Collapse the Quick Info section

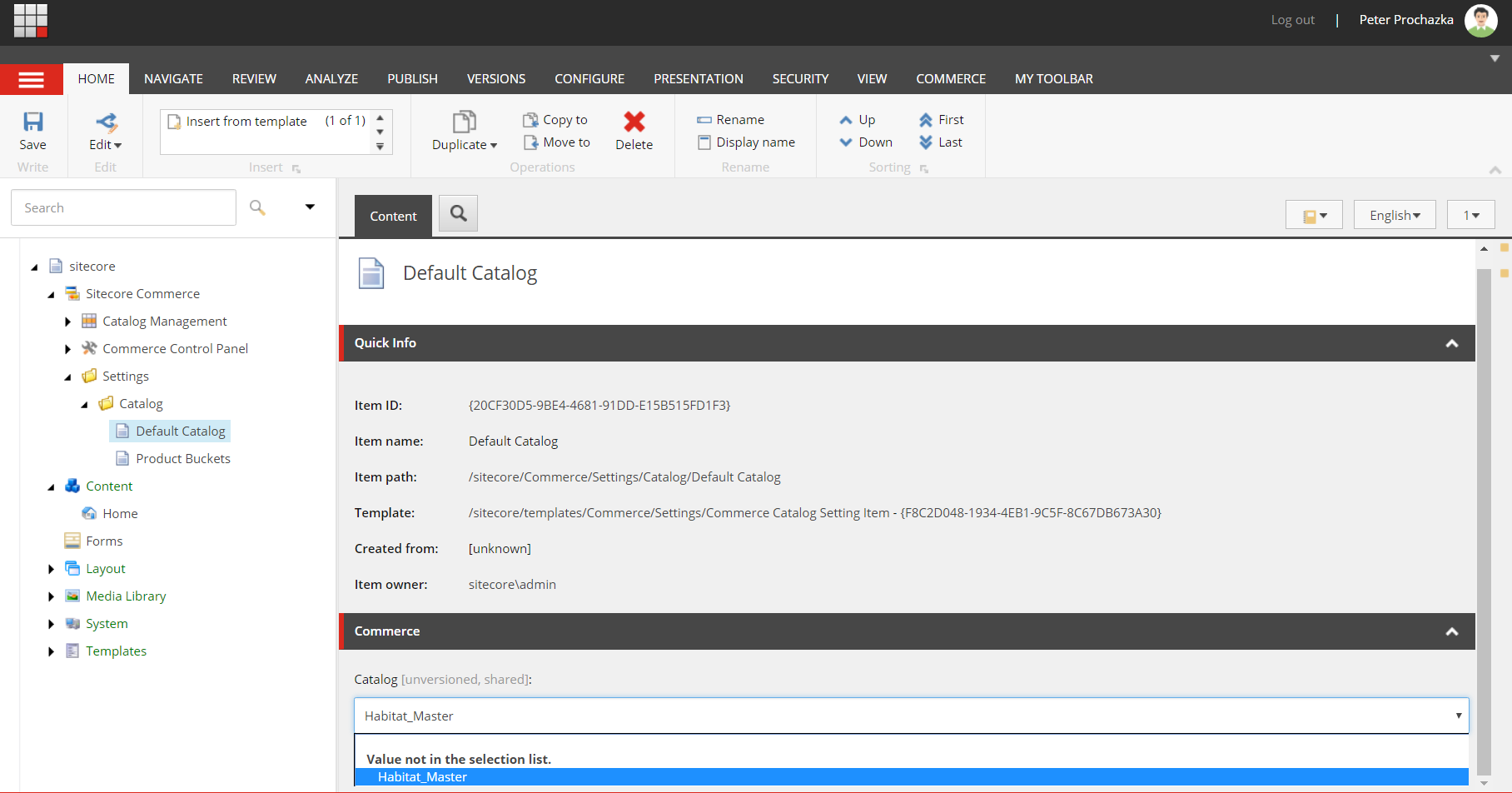1452,343
